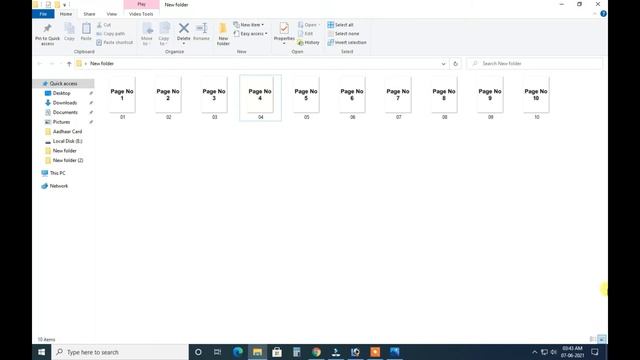
Task: Click Cut in Clipboard group
Action: (x=104, y=25)
